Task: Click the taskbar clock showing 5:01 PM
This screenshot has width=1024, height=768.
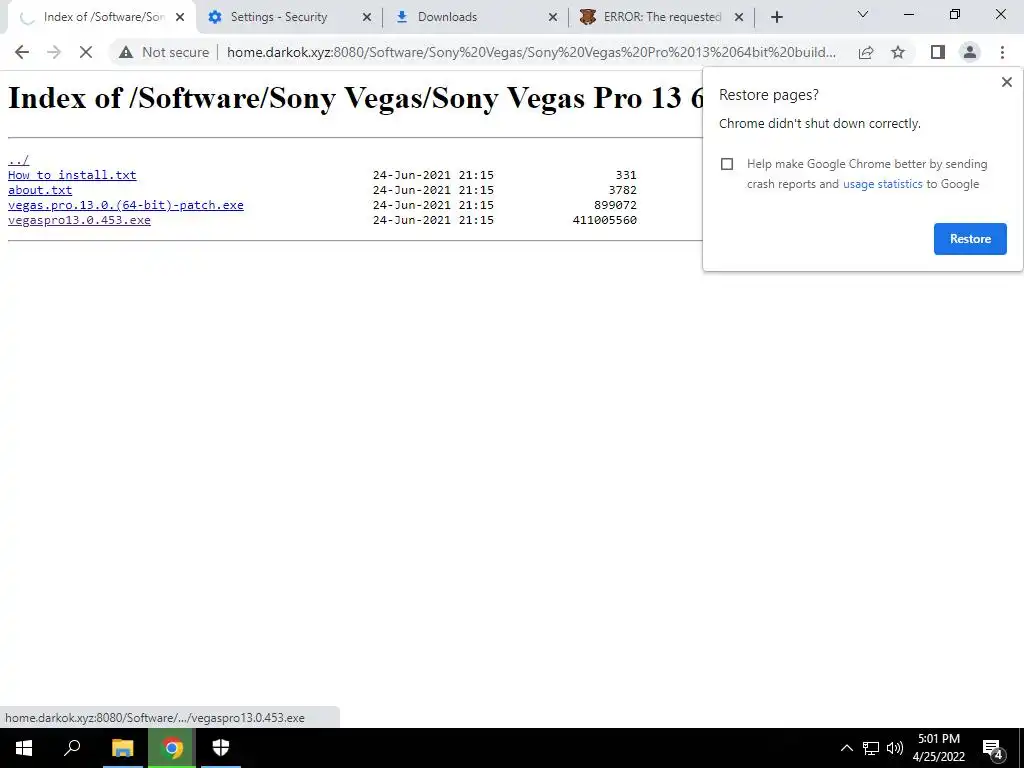Action: pyautogui.click(x=938, y=748)
